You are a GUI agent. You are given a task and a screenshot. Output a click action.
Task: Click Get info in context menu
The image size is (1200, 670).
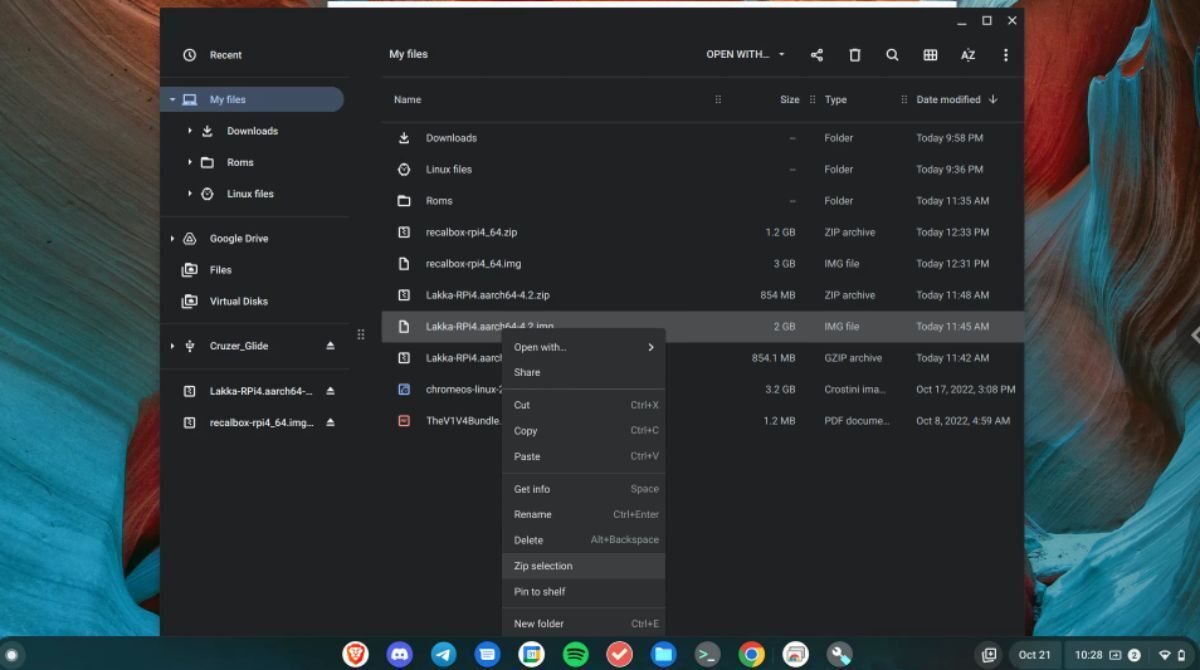(x=531, y=489)
